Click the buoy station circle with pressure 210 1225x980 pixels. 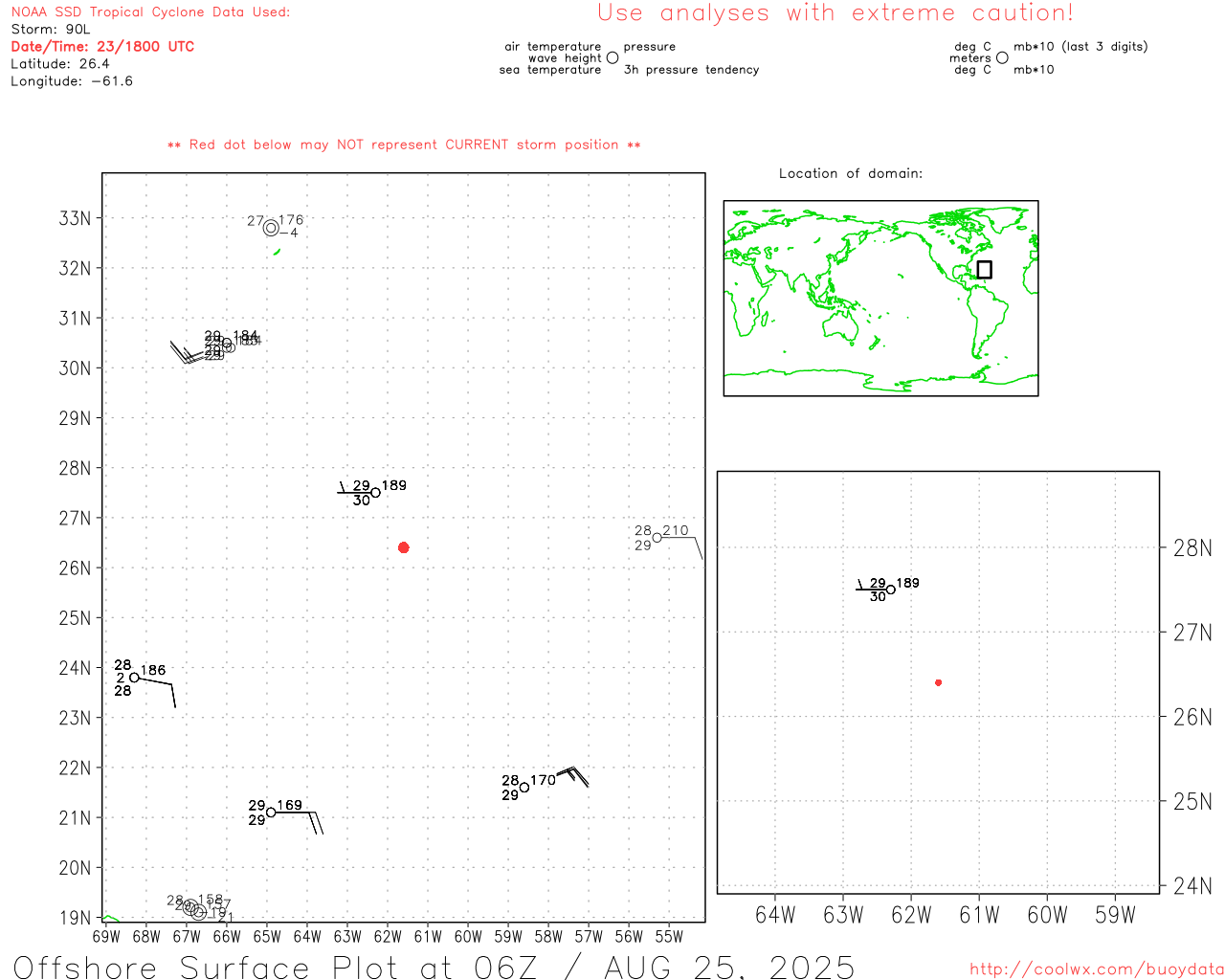coord(657,538)
